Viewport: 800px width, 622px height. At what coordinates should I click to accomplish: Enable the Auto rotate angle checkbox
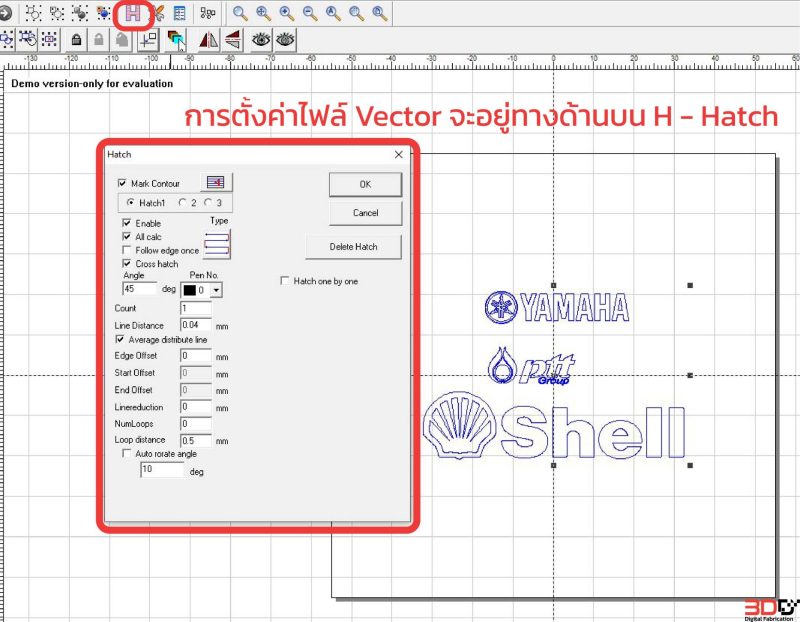127,453
